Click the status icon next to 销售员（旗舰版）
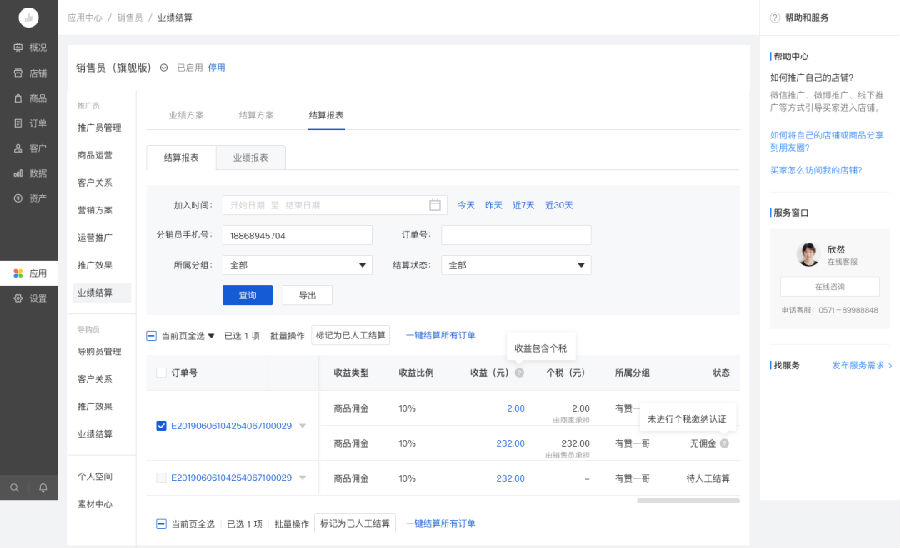This screenshot has height=548, width=900. point(164,68)
